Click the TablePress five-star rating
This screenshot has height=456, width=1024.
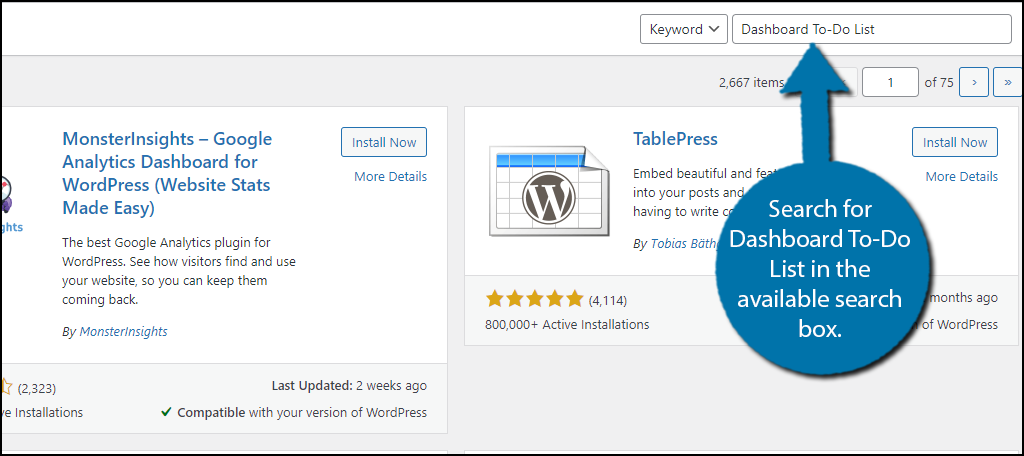click(x=534, y=300)
